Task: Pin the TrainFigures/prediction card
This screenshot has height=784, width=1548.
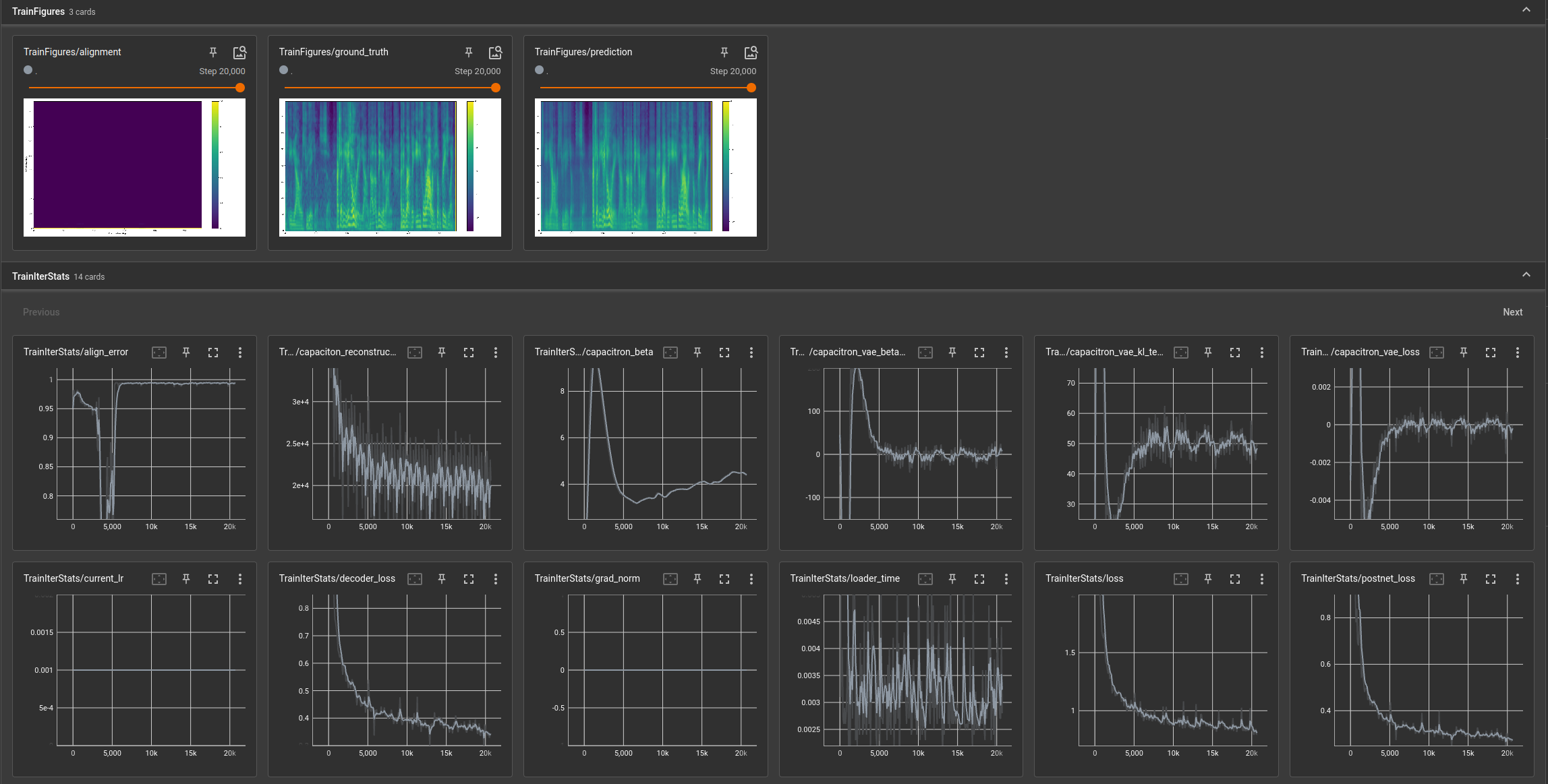Action: (x=724, y=52)
